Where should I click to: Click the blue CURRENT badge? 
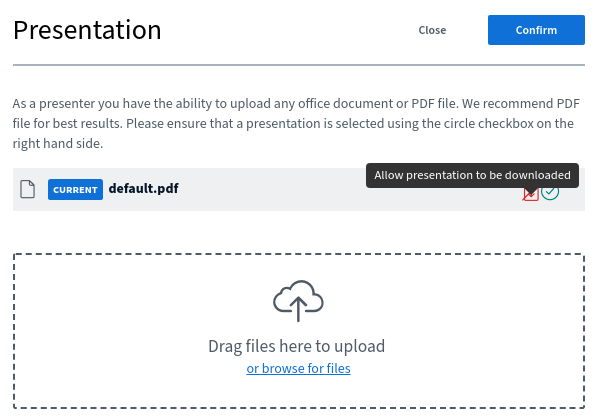click(75, 189)
